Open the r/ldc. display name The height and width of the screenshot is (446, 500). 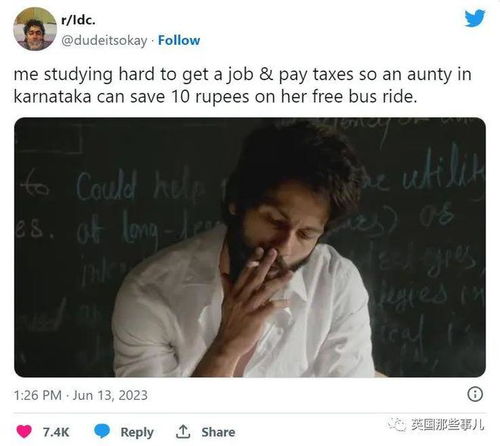pyautogui.click(x=78, y=20)
